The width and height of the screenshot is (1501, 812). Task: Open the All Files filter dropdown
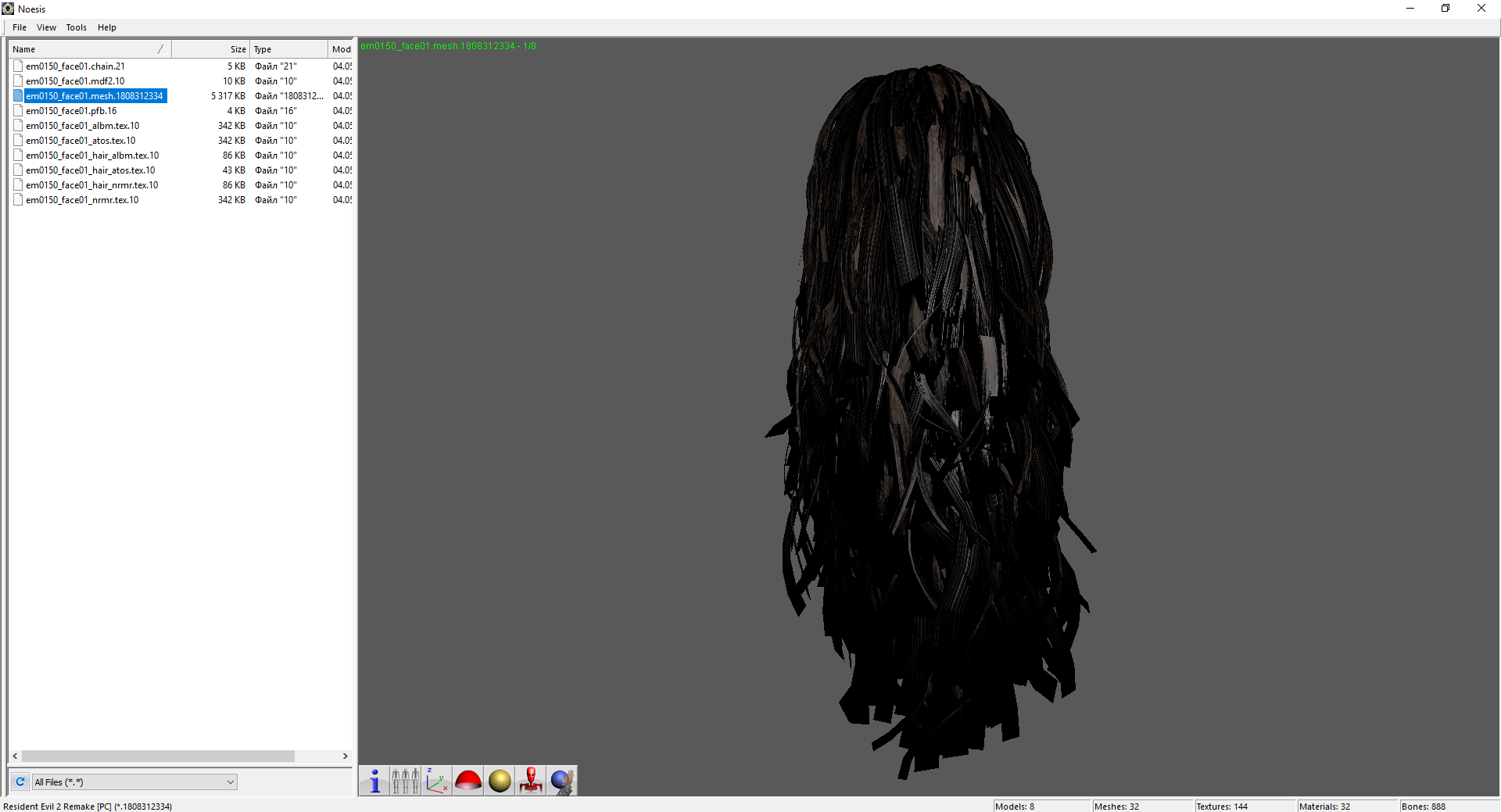click(134, 782)
